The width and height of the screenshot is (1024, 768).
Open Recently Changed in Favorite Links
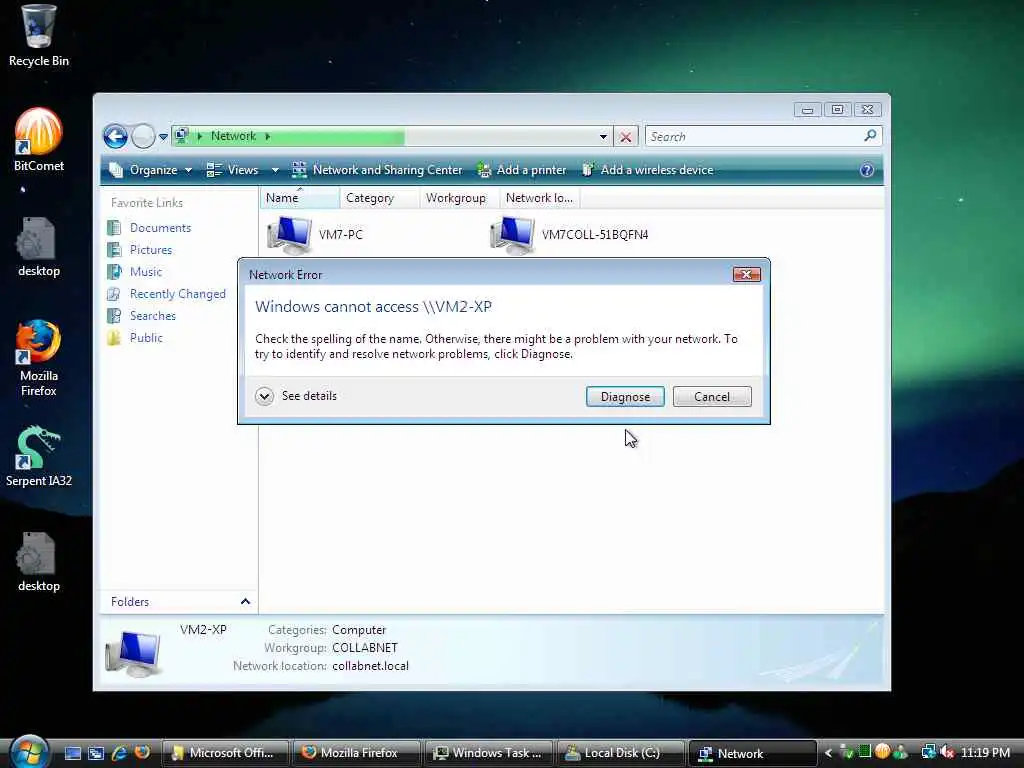pos(178,294)
